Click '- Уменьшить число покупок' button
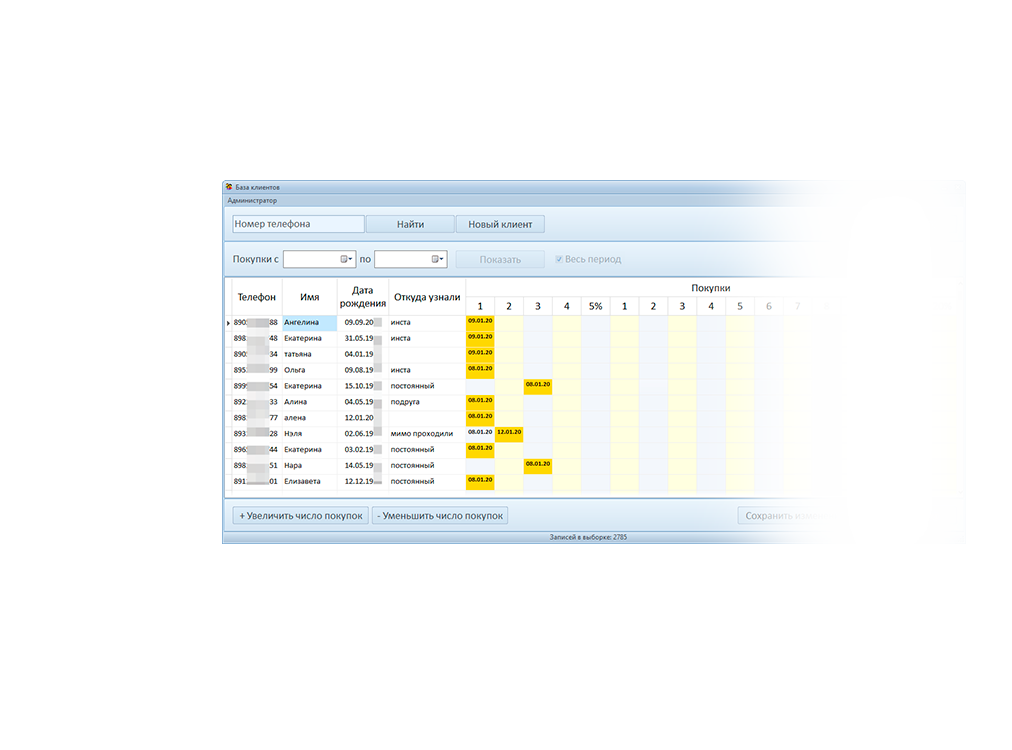This screenshot has width=1012, height=750. (440, 516)
